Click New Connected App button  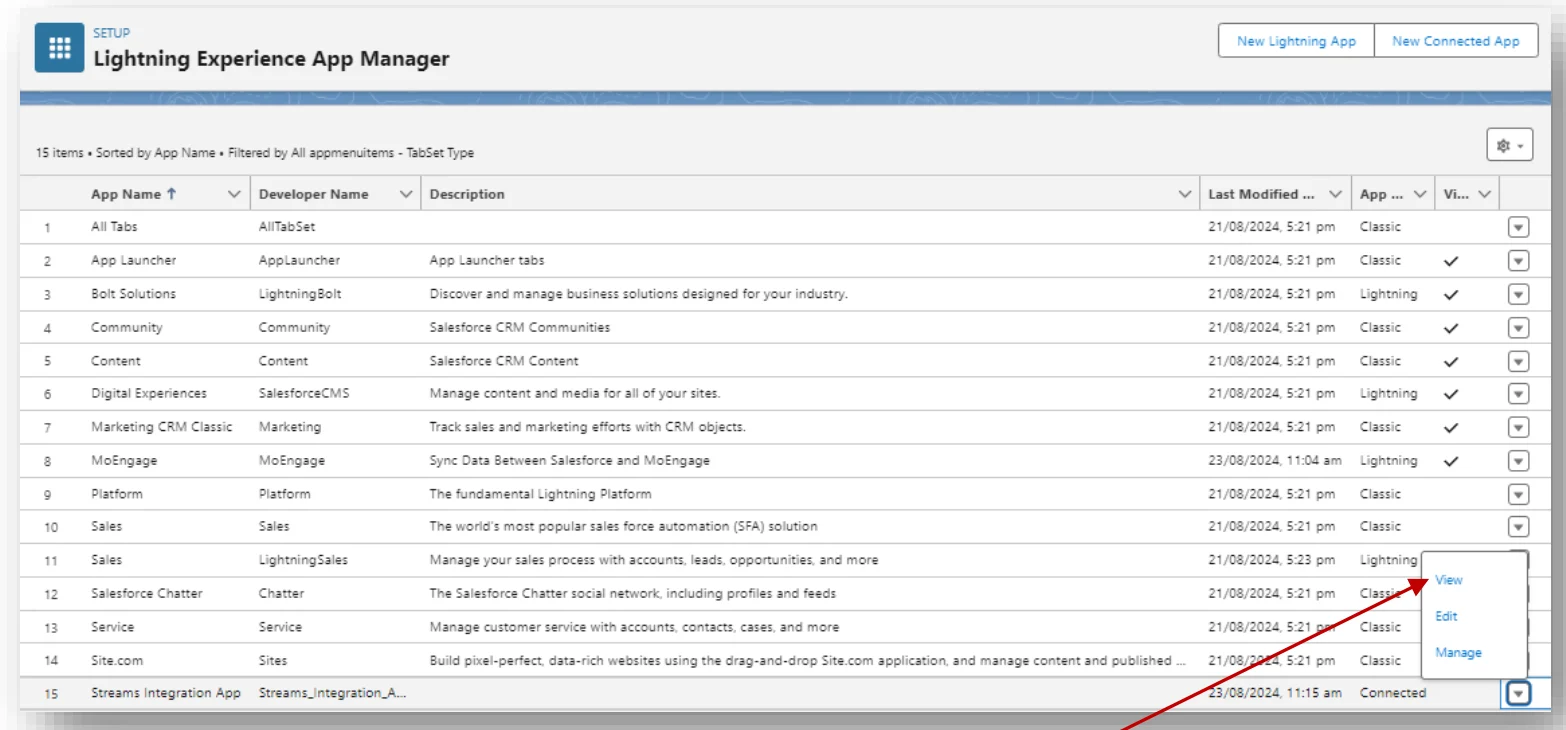(x=1456, y=41)
